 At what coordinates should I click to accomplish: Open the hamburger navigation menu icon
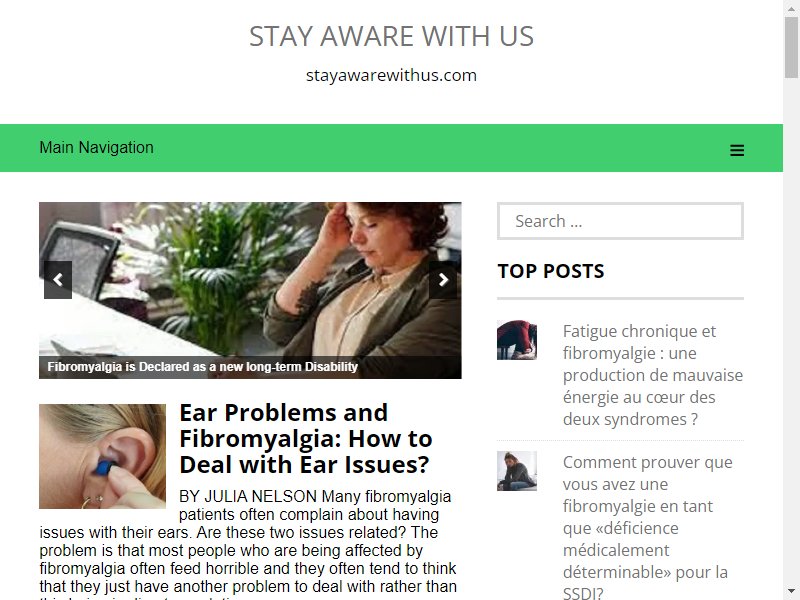(737, 150)
